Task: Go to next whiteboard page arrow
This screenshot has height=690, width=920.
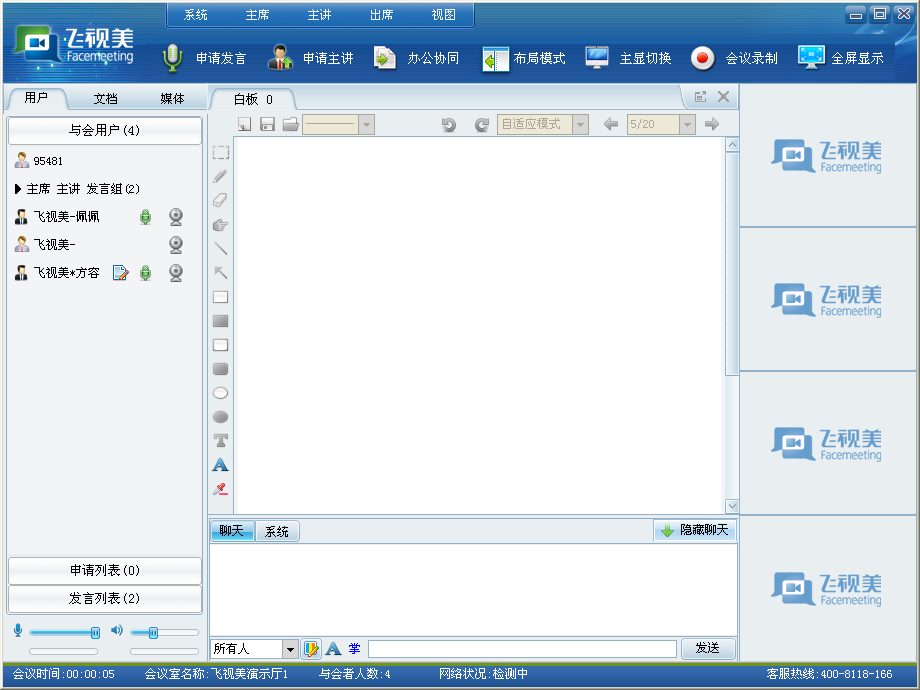Action: (712, 124)
